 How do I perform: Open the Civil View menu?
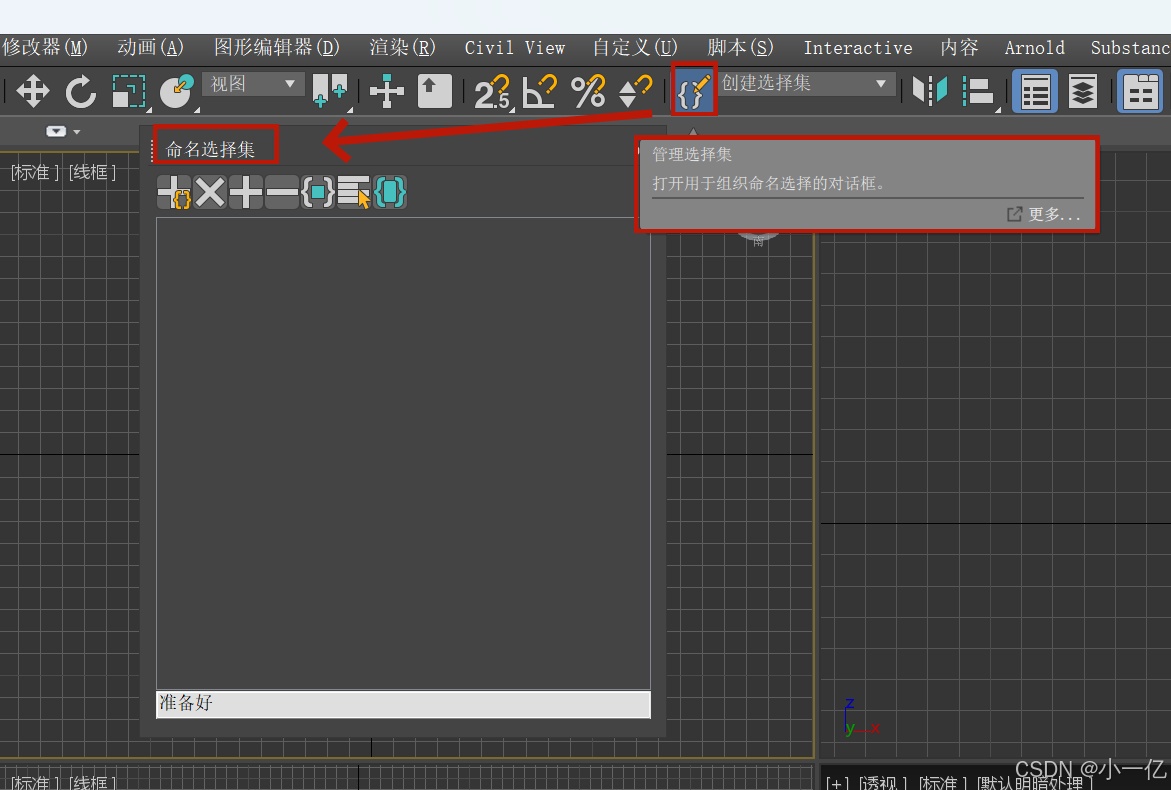pyautogui.click(x=515, y=48)
